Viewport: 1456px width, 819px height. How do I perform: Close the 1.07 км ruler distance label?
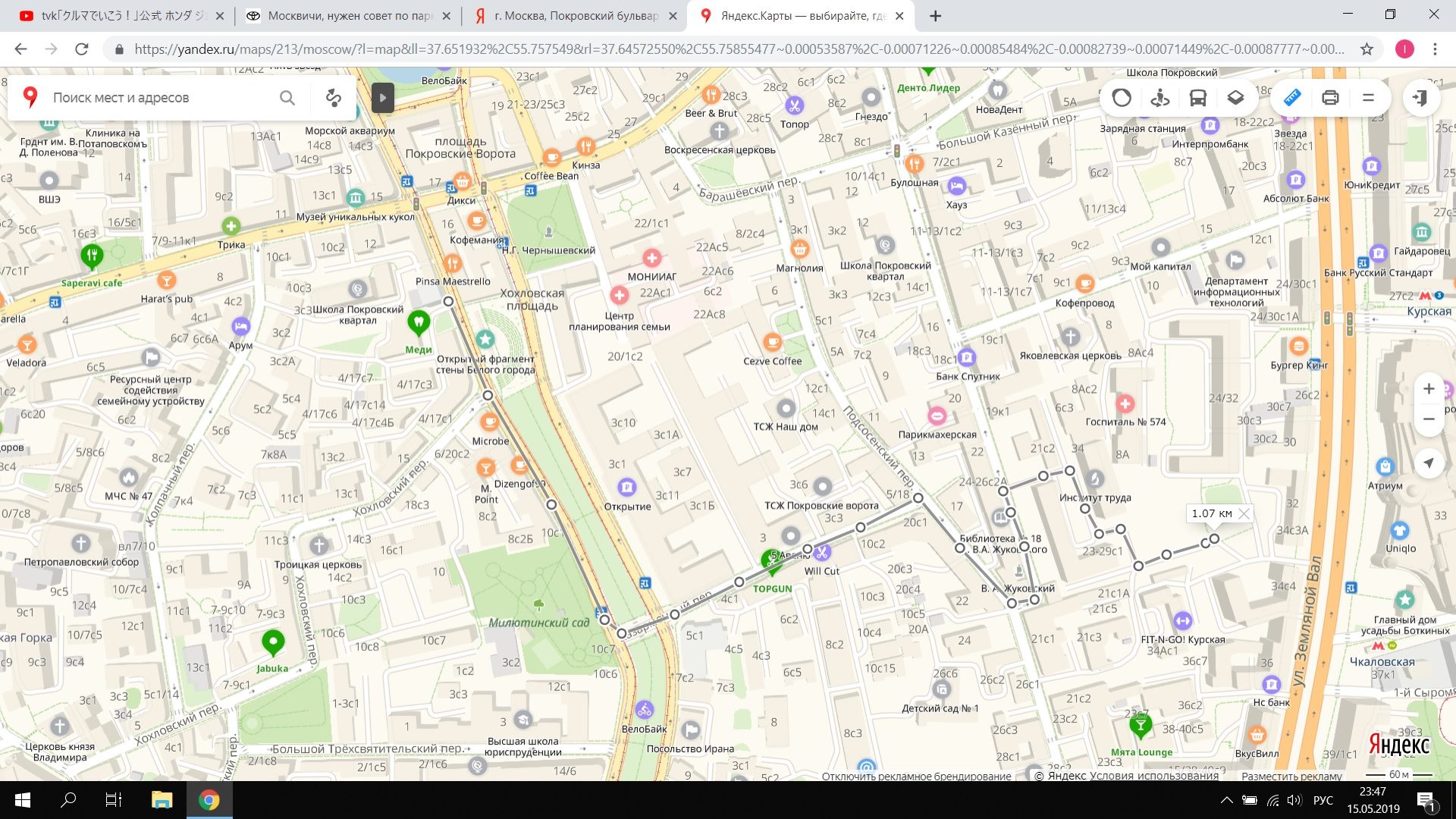1244,513
